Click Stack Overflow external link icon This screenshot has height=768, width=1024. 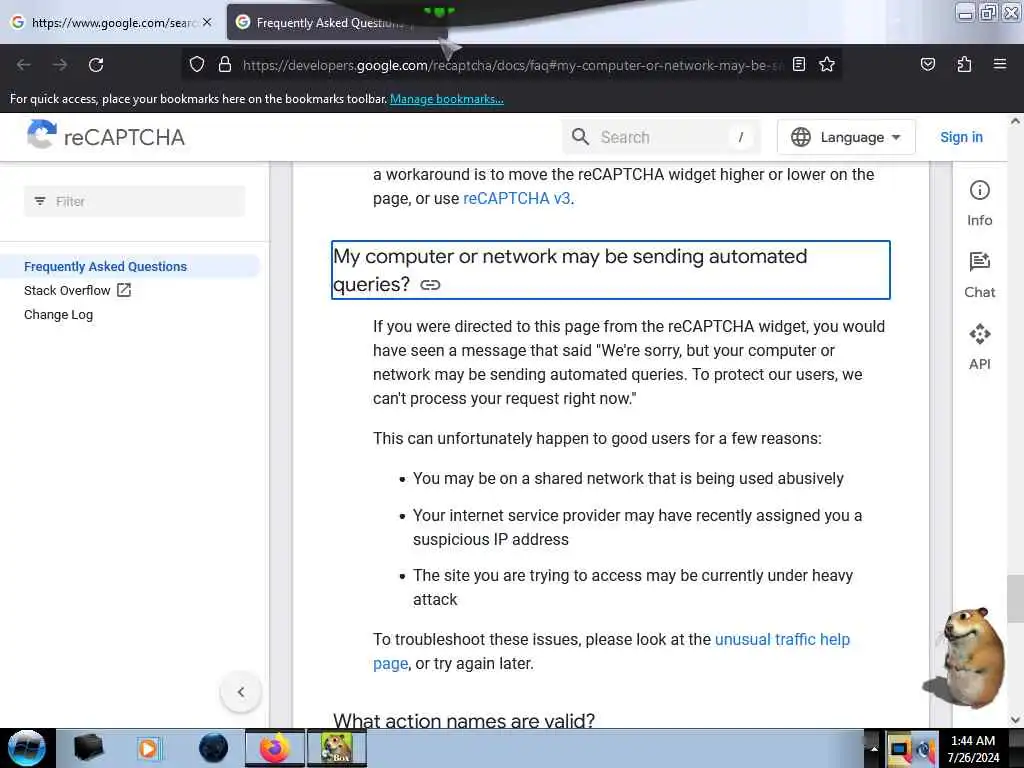[x=123, y=290]
